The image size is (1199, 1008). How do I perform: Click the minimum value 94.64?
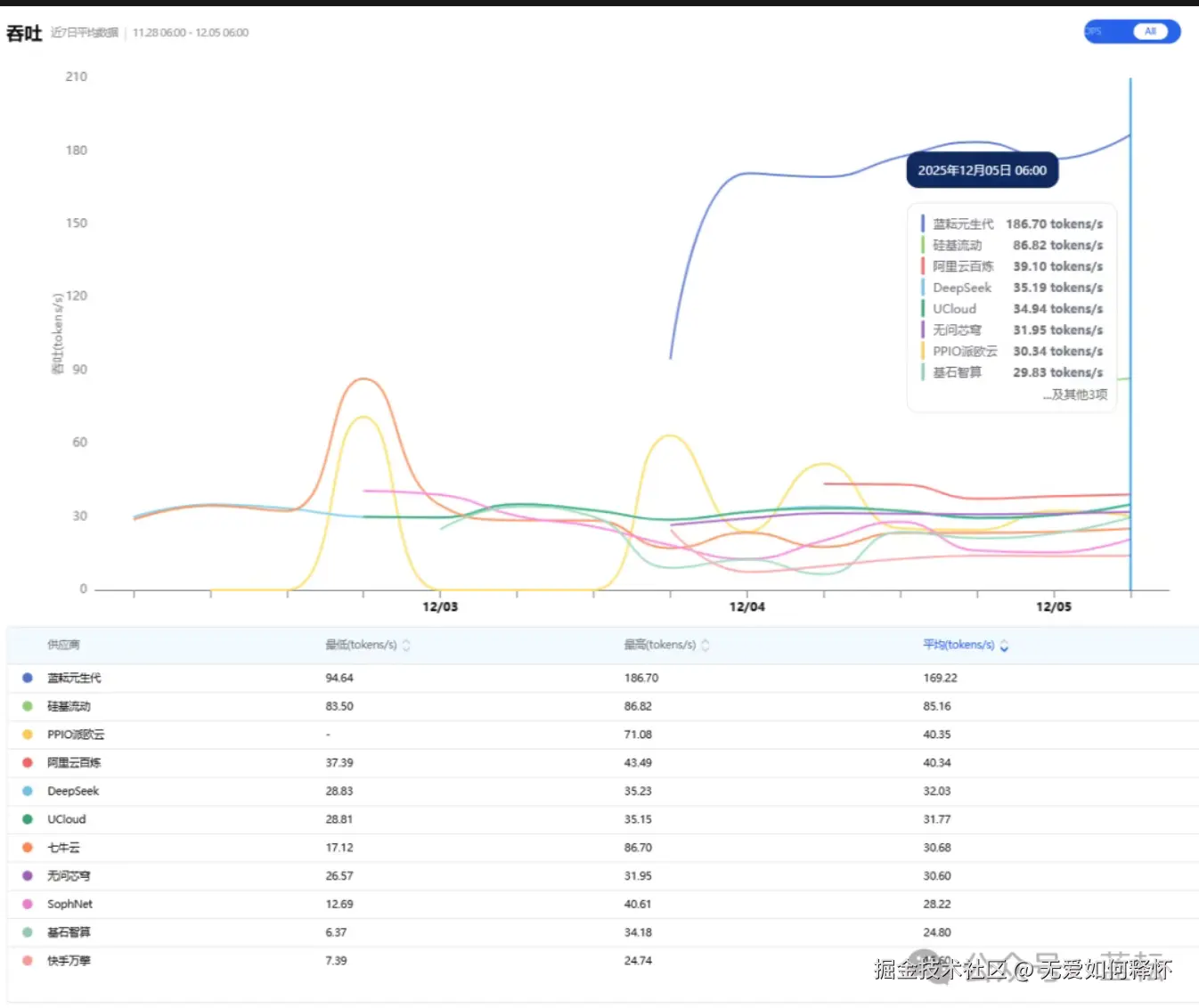pyautogui.click(x=339, y=678)
